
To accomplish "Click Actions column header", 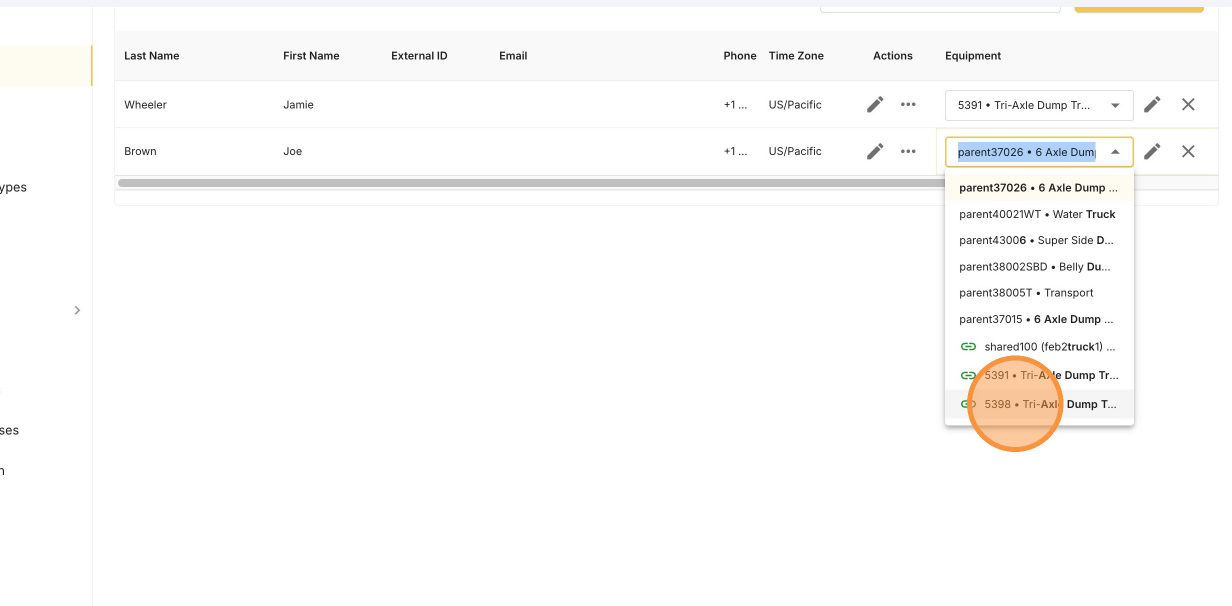I will coord(893,56).
